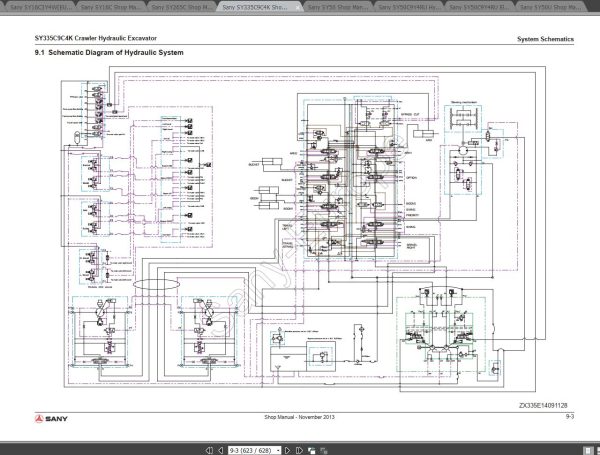Toggle the single page layout icon

tap(588, 450)
